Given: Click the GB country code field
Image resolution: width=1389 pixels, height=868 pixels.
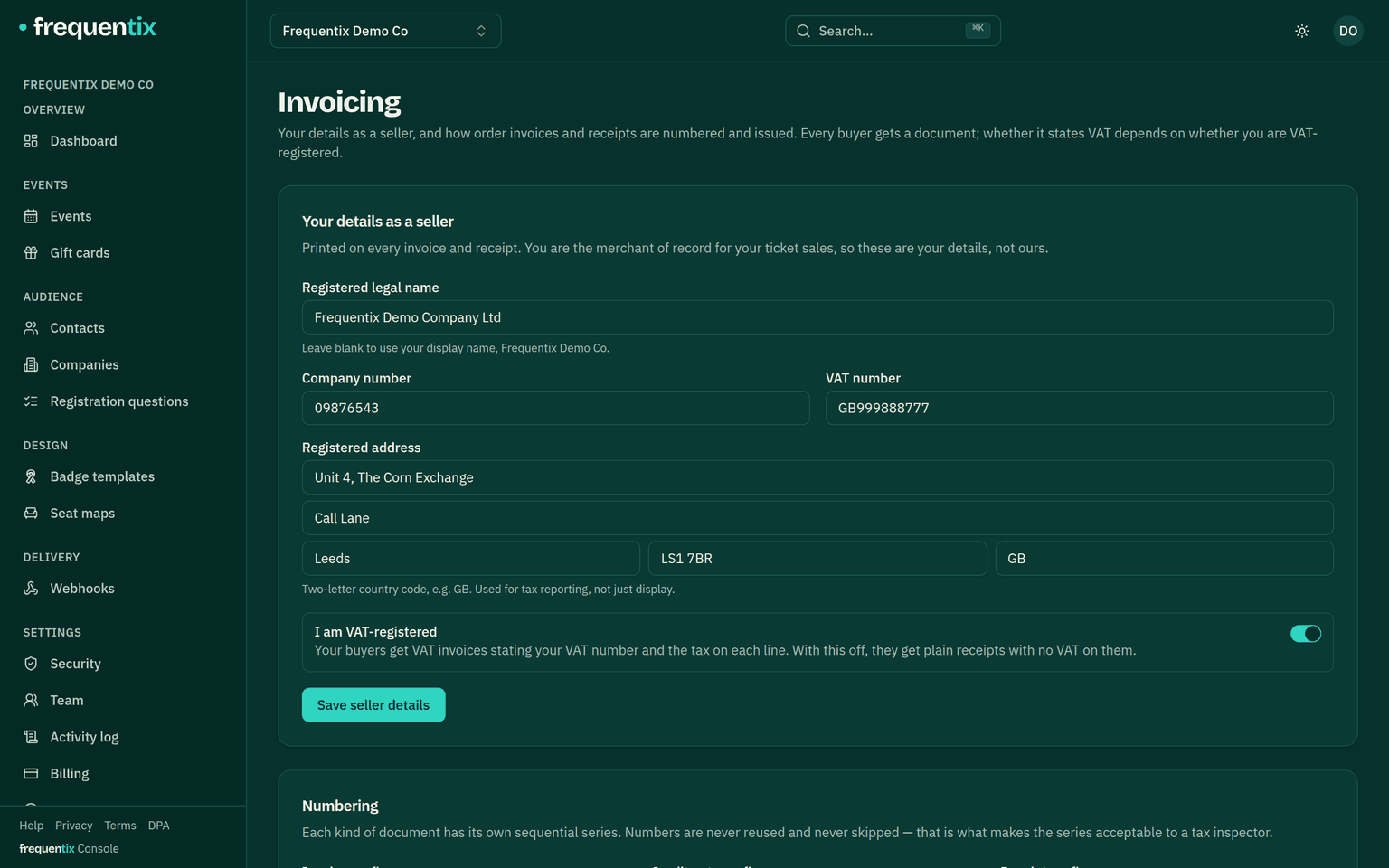Looking at the screenshot, I should [1165, 559].
